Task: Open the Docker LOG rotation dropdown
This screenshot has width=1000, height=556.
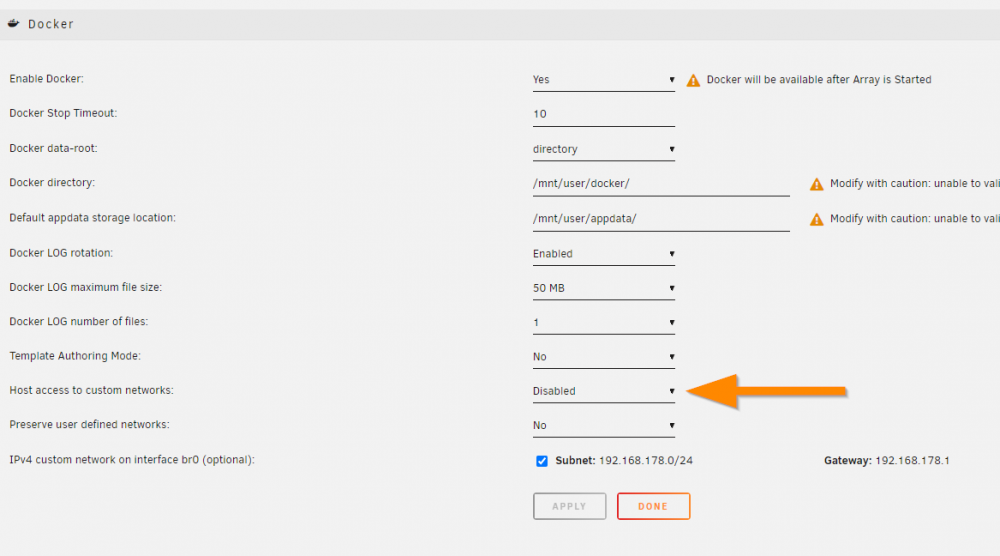Action: tap(603, 254)
